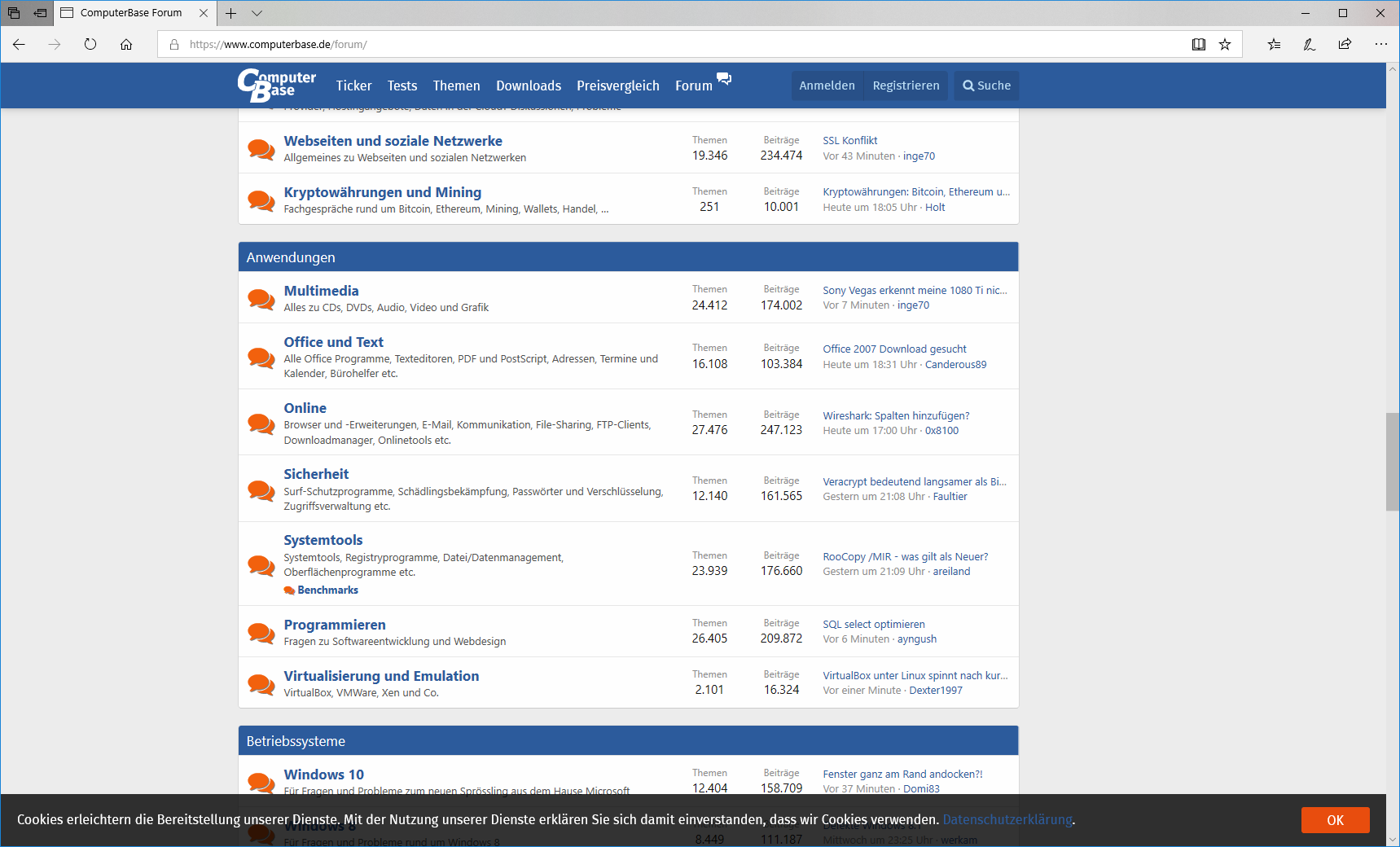Open the Wireshark: Spalten hinzufügen? thread
1400x847 pixels.
[896, 416]
